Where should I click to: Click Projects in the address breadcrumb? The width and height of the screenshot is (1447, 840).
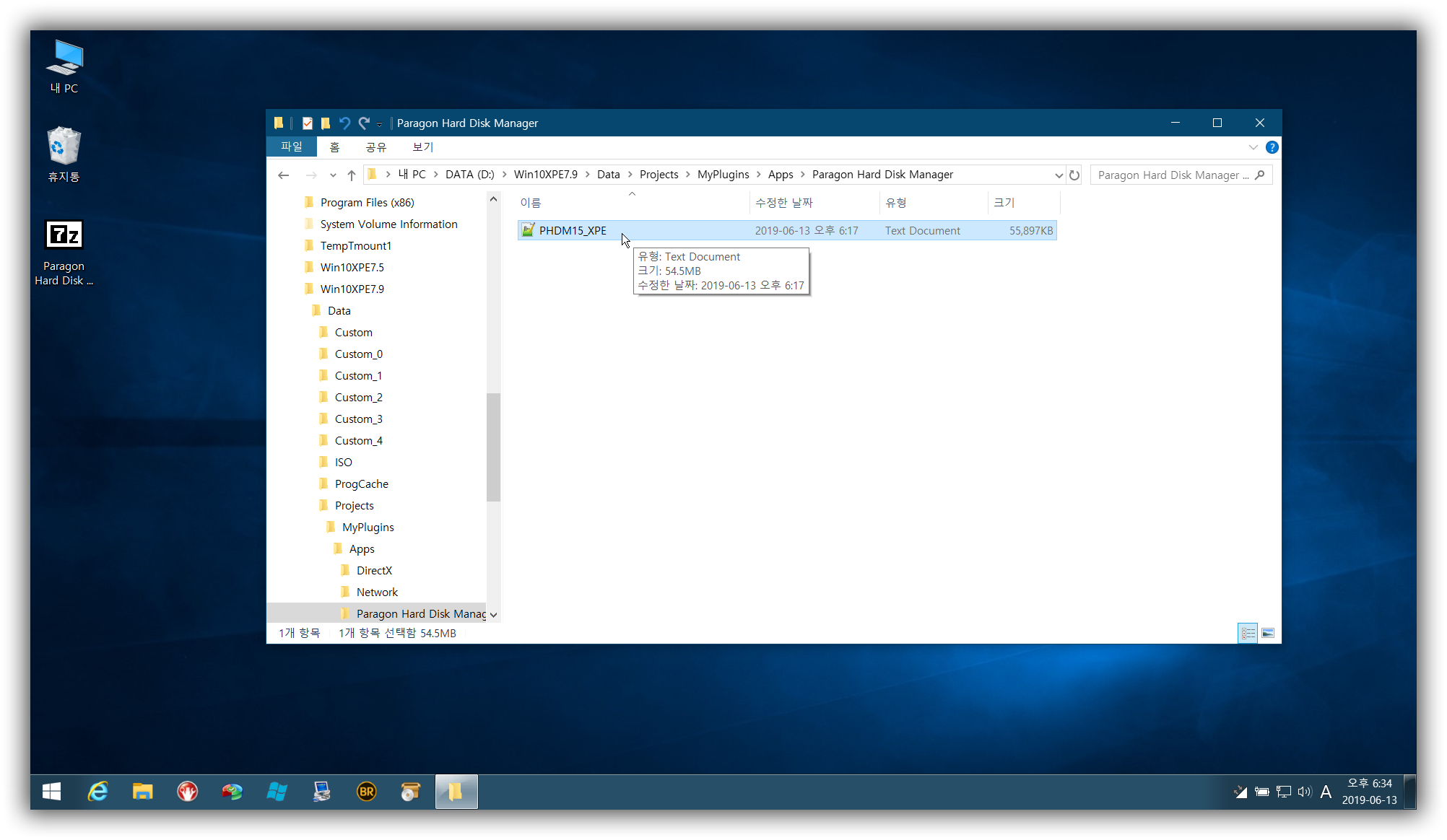coord(659,175)
